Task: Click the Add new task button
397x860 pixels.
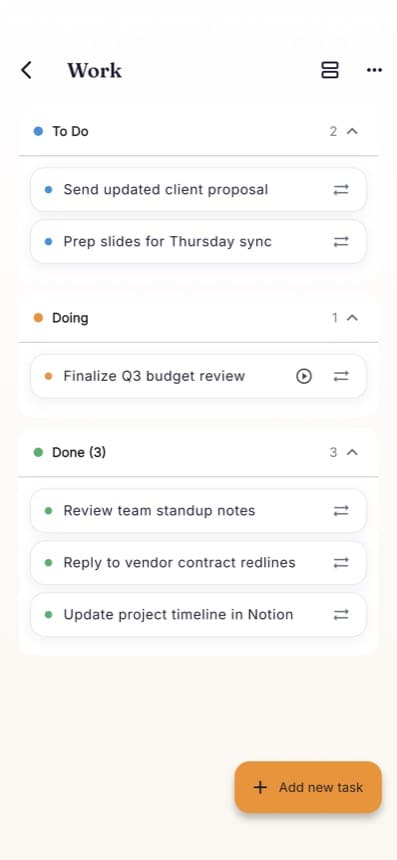Action: tap(308, 787)
